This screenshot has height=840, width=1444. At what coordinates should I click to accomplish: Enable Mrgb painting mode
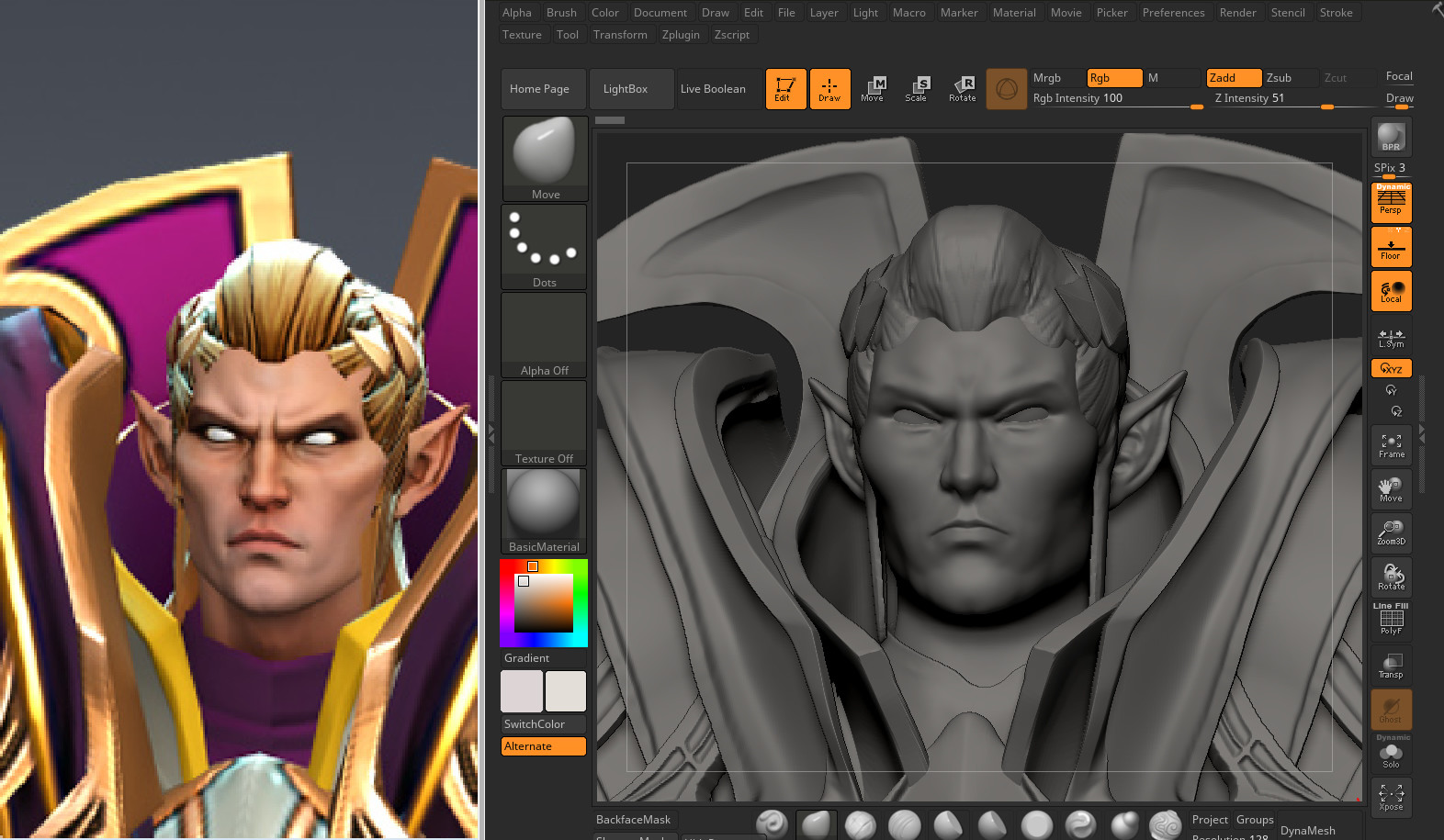point(1056,78)
